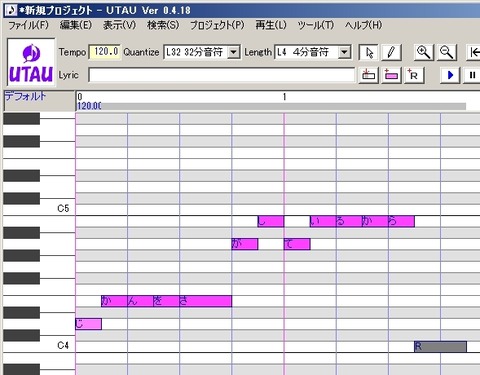This screenshot has height=375, width=480.
Task: Select the か note before ら
Action: click(x=375, y=221)
